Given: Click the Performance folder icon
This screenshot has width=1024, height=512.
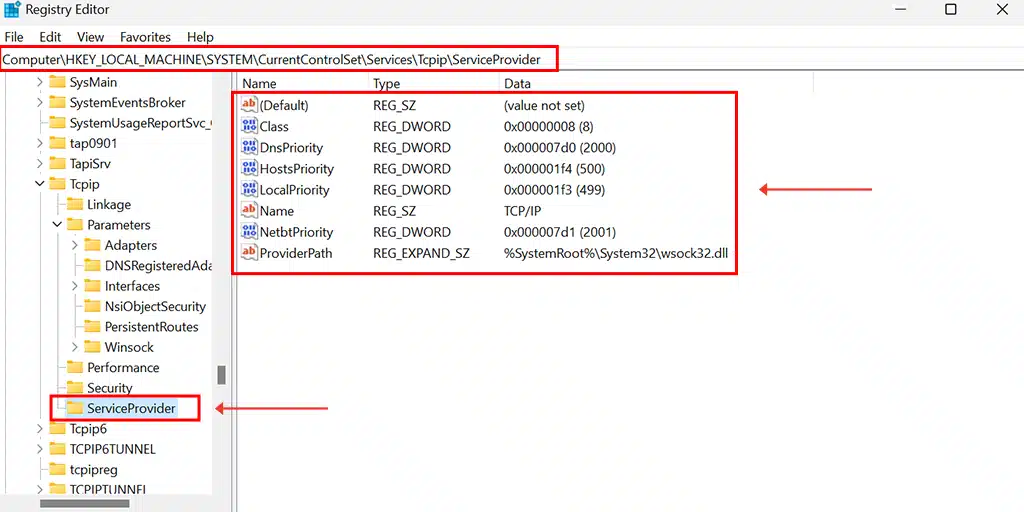Looking at the screenshot, I should (75, 367).
